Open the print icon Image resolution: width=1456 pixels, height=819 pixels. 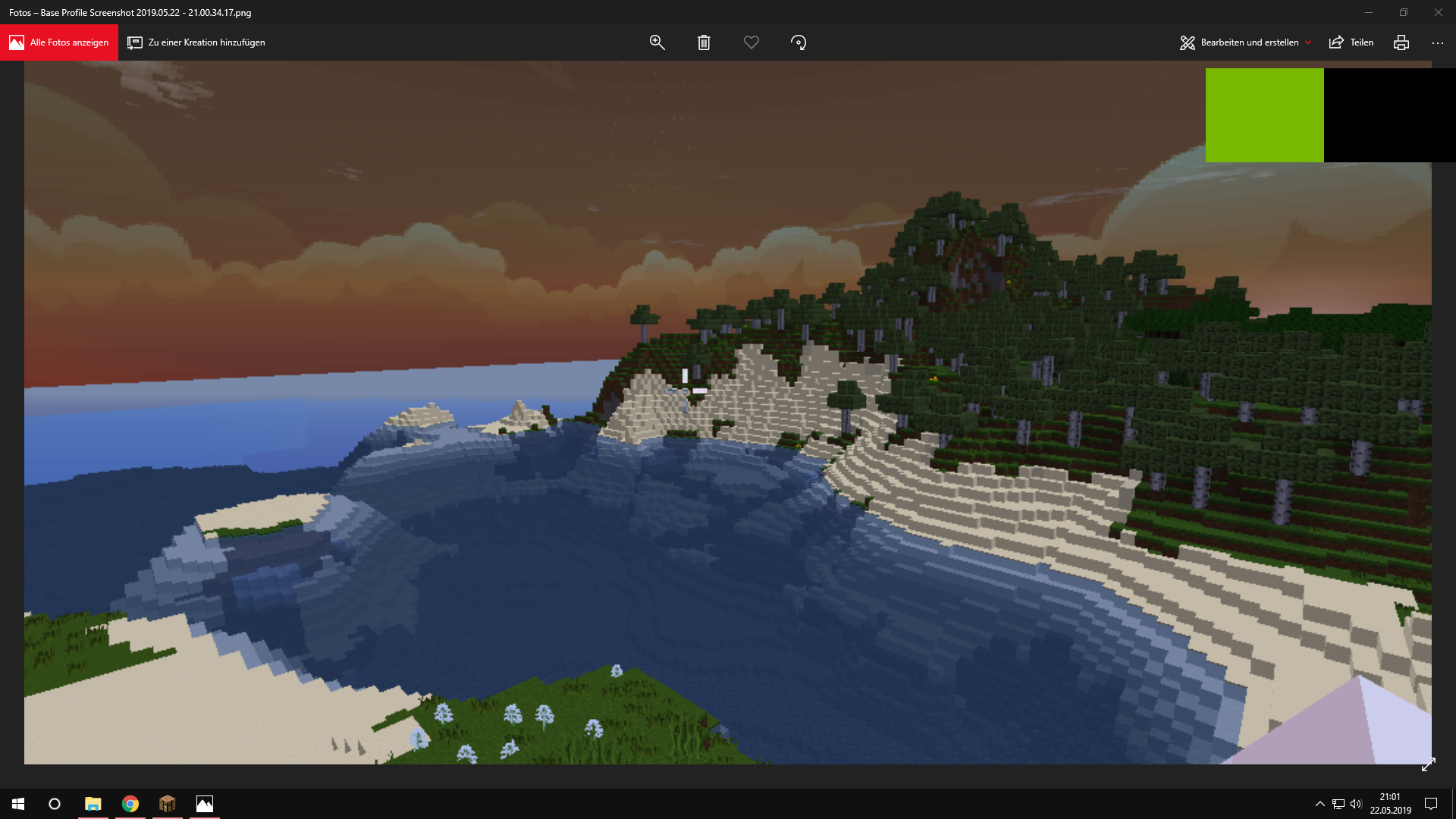pyautogui.click(x=1401, y=42)
